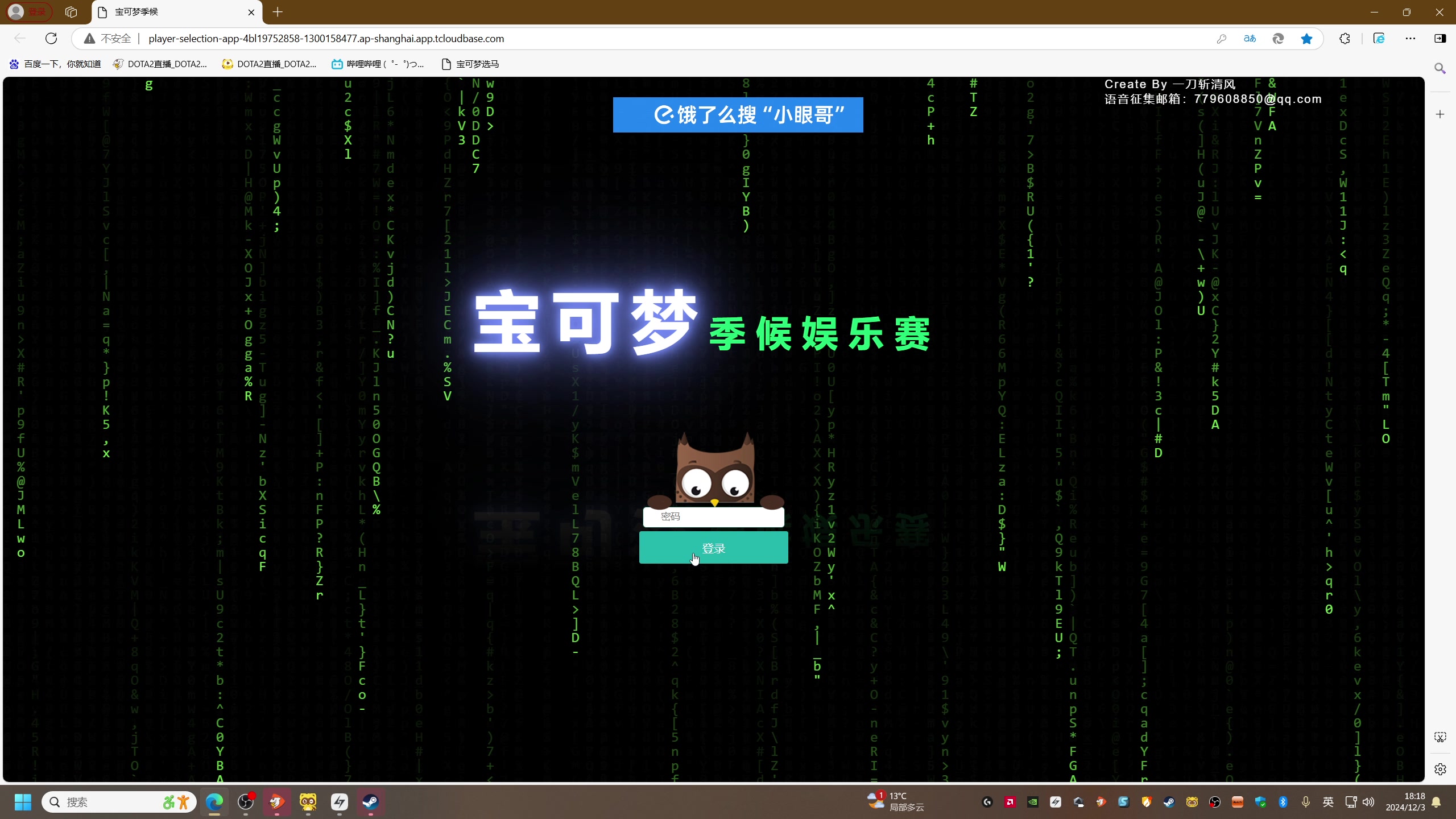
Task: Click the translate page icon in address bar
Action: pyautogui.click(x=1250, y=38)
